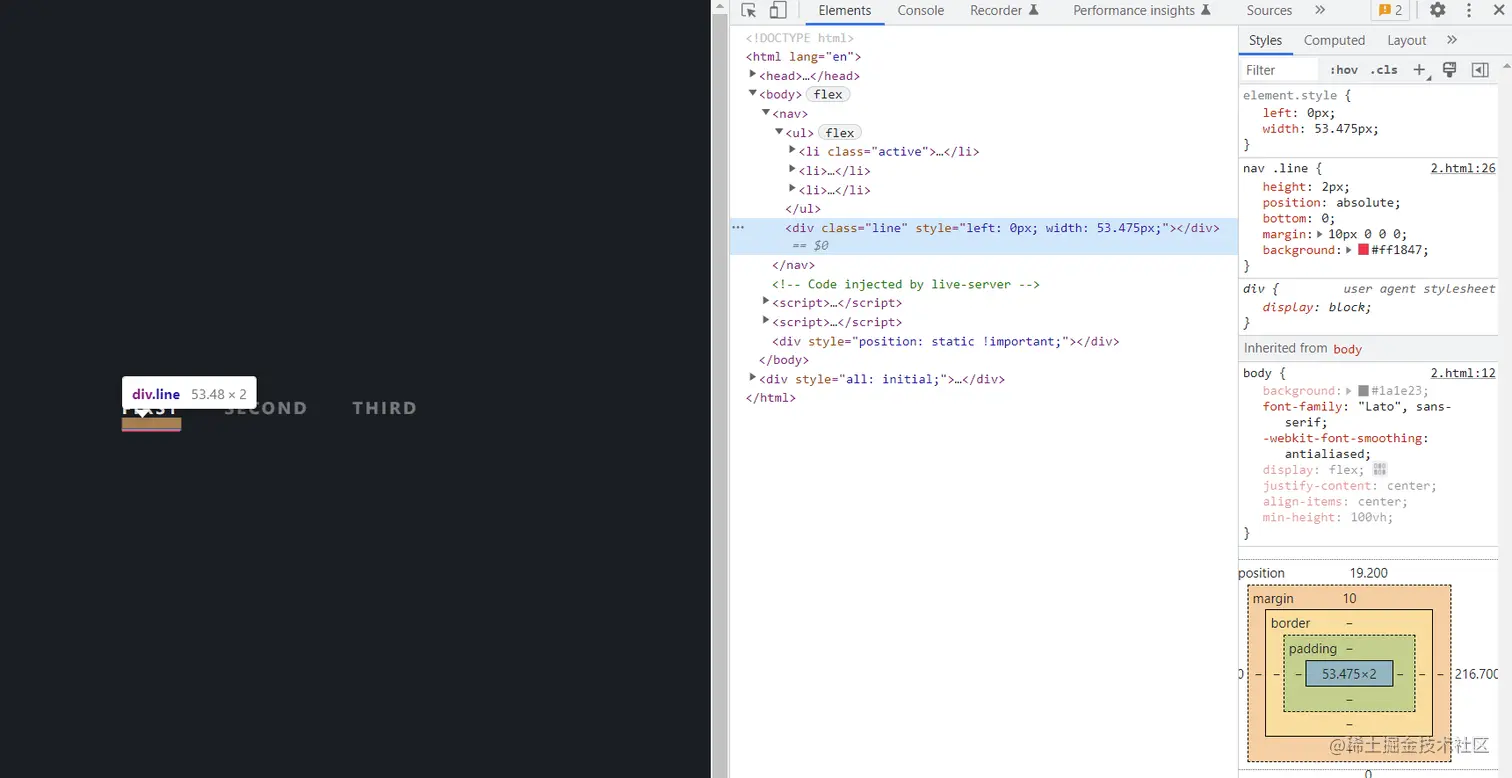The width and height of the screenshot is (1512, 778).
Task: Click the font-family Lato declaration
Action: point(1357,414)
